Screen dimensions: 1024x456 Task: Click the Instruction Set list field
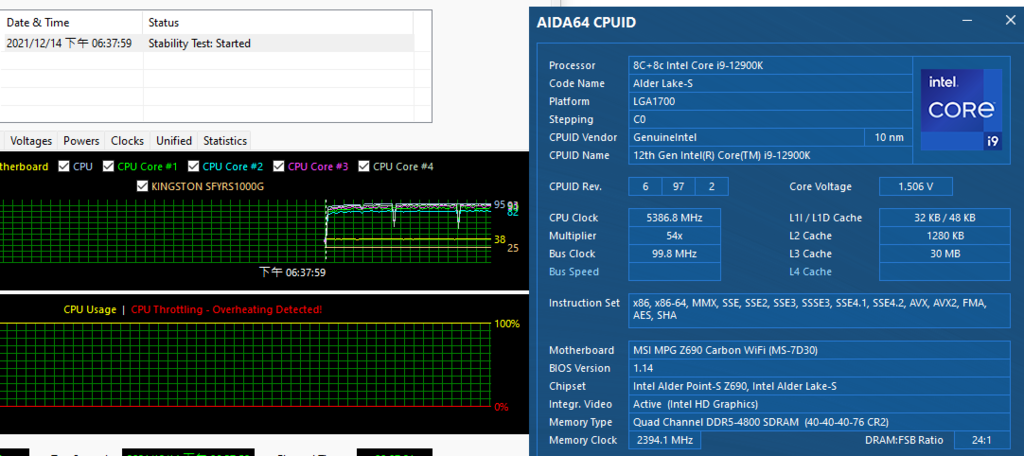(x=820, y=310)
